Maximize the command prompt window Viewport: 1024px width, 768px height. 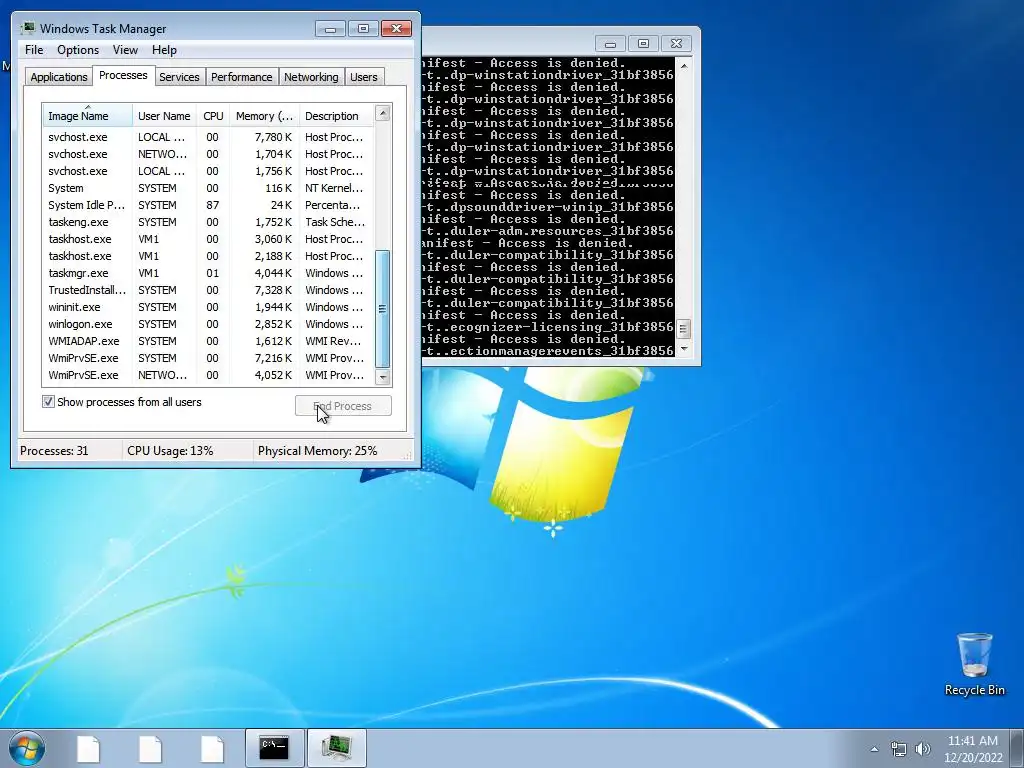click(x=643, y=44)
